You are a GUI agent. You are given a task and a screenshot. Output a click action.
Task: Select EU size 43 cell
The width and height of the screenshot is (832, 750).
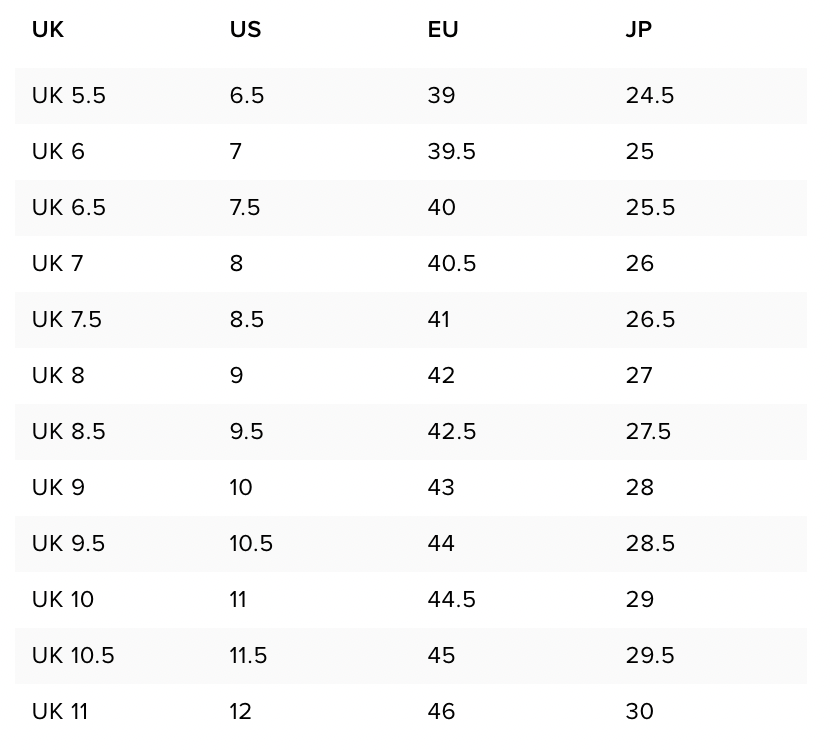(x=441, y=488)
